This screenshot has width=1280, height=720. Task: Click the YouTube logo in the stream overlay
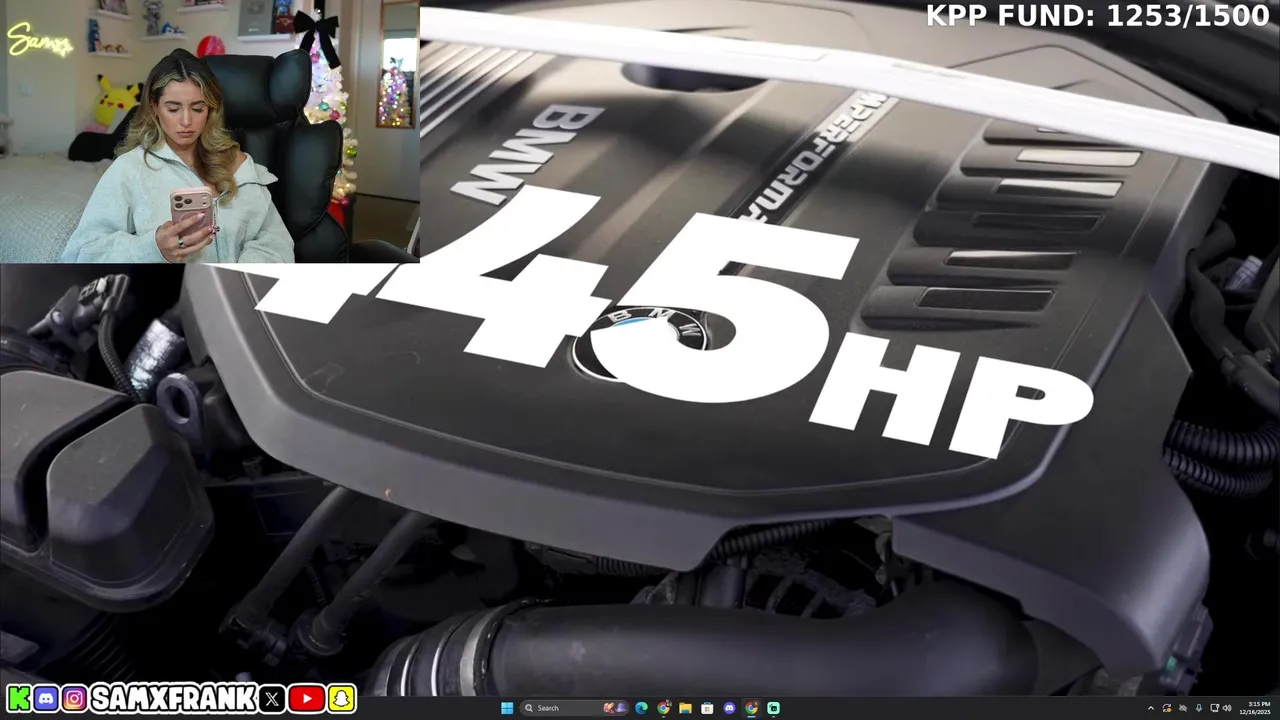(x=306, y=698)
